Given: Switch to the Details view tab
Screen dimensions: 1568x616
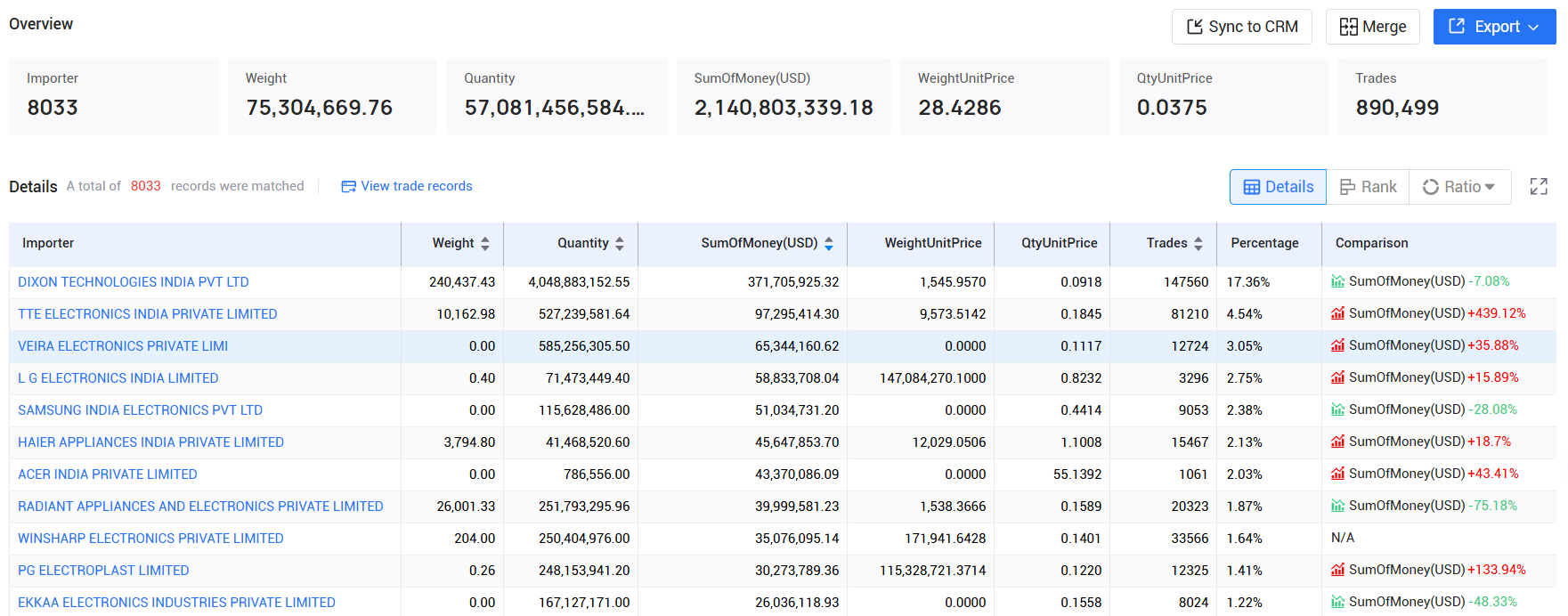Looking at the screenshot, I should pyautogui.click(x=1278, y=187).
